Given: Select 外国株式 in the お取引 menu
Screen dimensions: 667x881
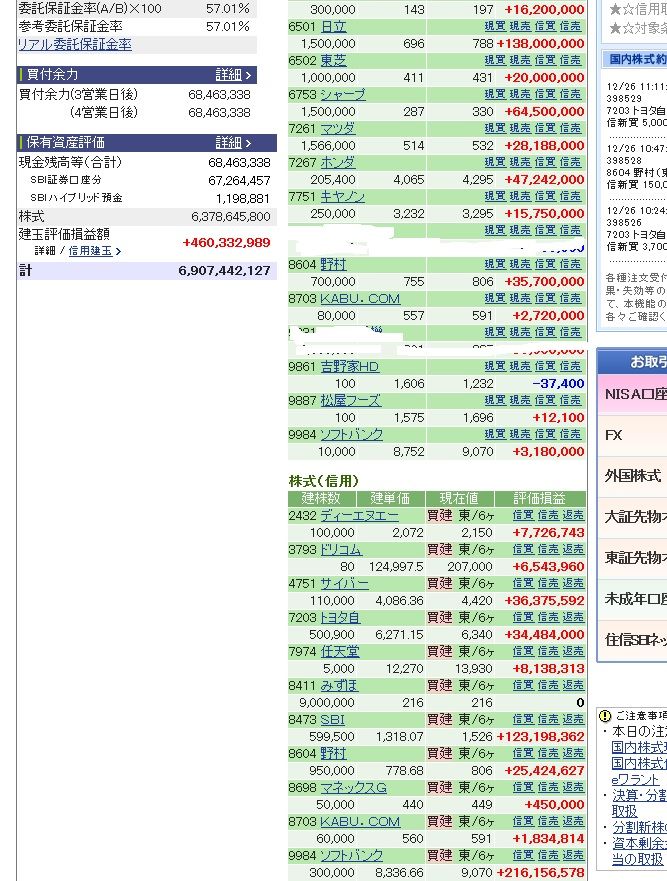Looking at the screenshot, I should tap(632, 476).
